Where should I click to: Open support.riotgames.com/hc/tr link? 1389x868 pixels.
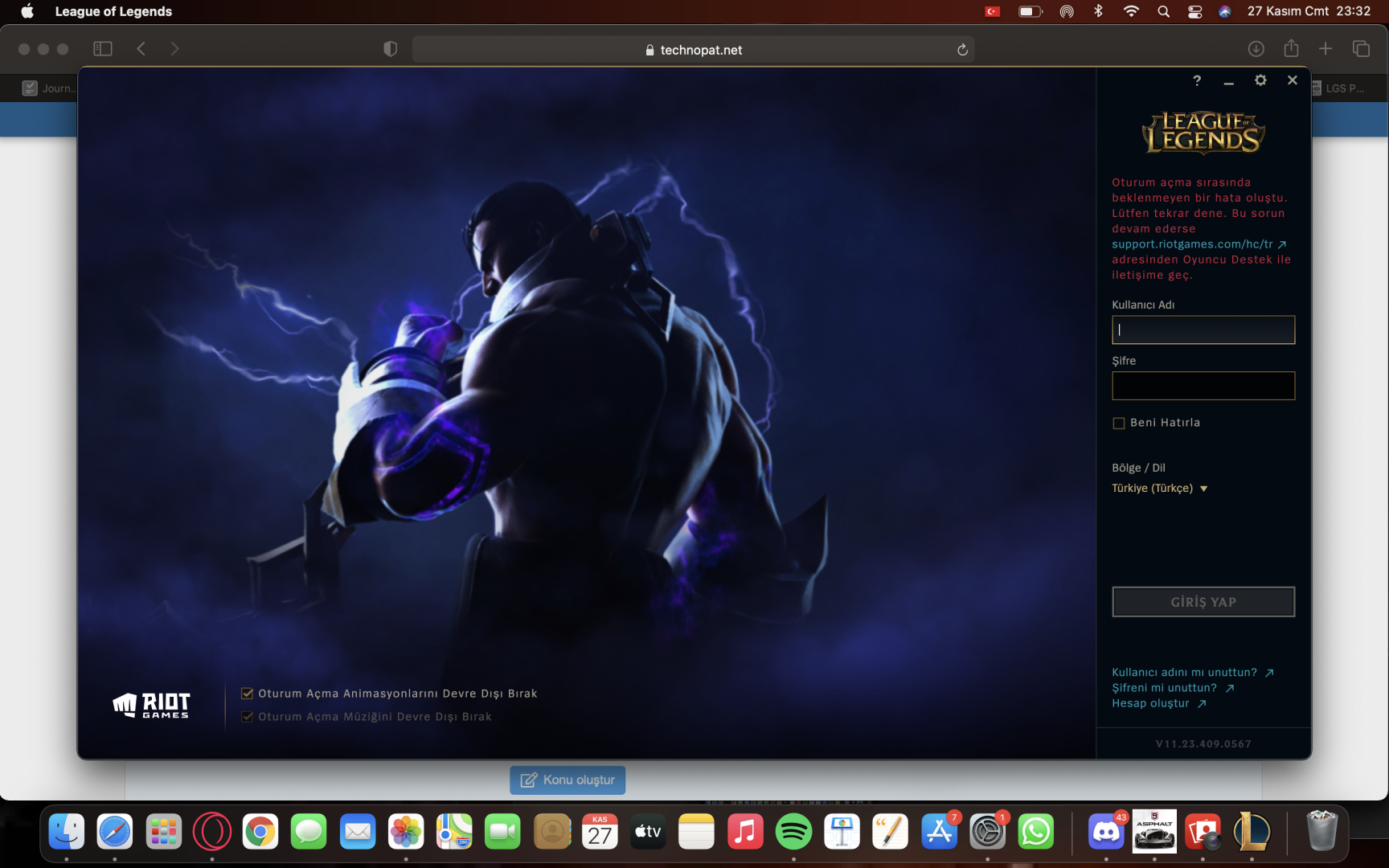click(x=1199, y=244)
